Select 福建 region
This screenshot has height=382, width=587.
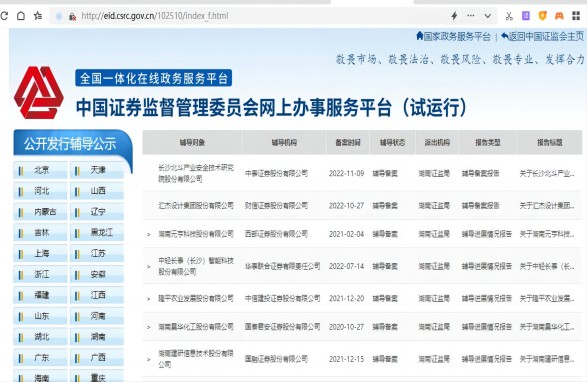click(40, 295)
